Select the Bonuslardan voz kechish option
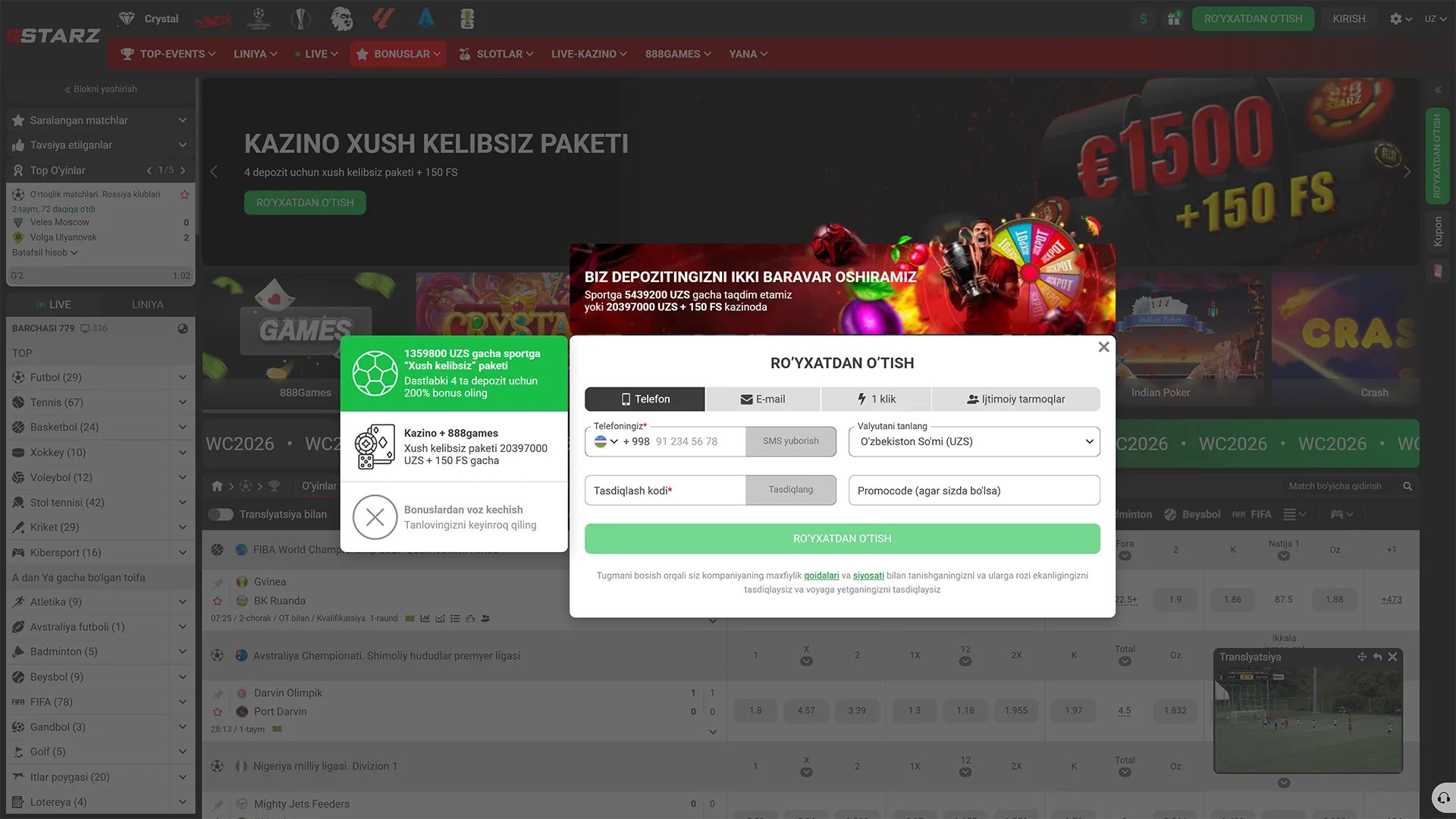Viewport: 1456px width, 819px height. point(453,517)
